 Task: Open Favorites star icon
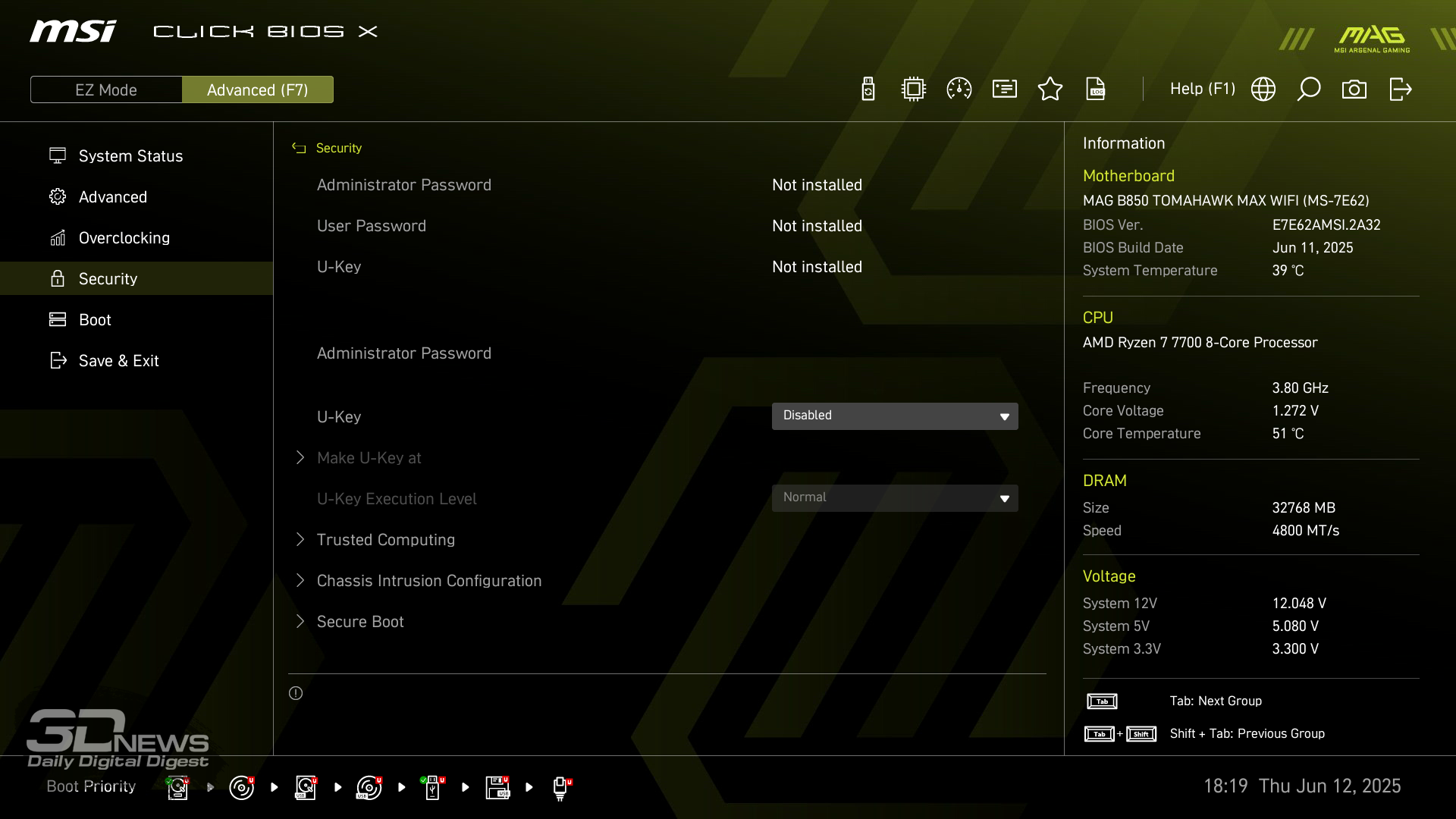coord(1050,89)
